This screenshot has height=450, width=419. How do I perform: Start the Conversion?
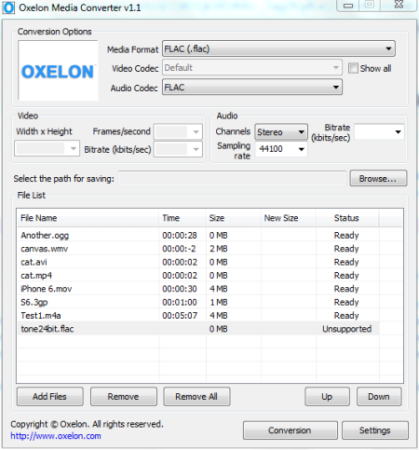coord(290,430)
